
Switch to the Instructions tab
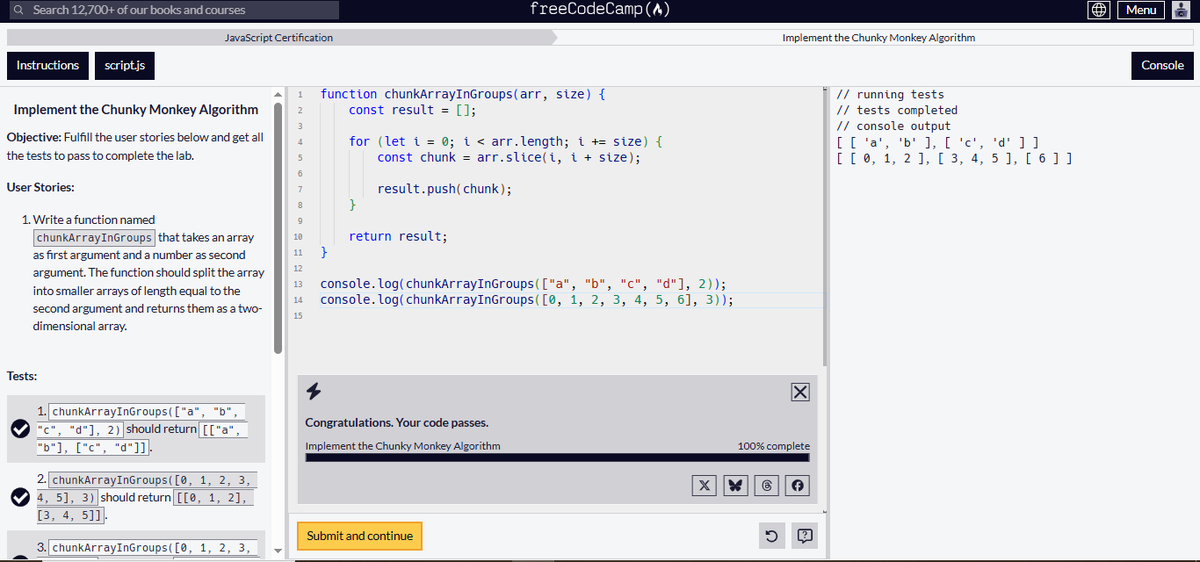point(47,65)
